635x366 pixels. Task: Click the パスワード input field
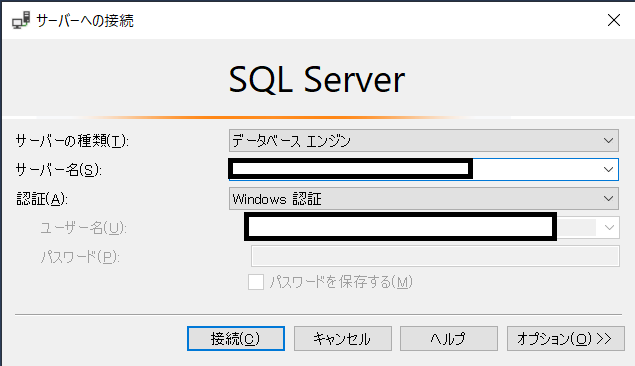[x=435, y=256]
